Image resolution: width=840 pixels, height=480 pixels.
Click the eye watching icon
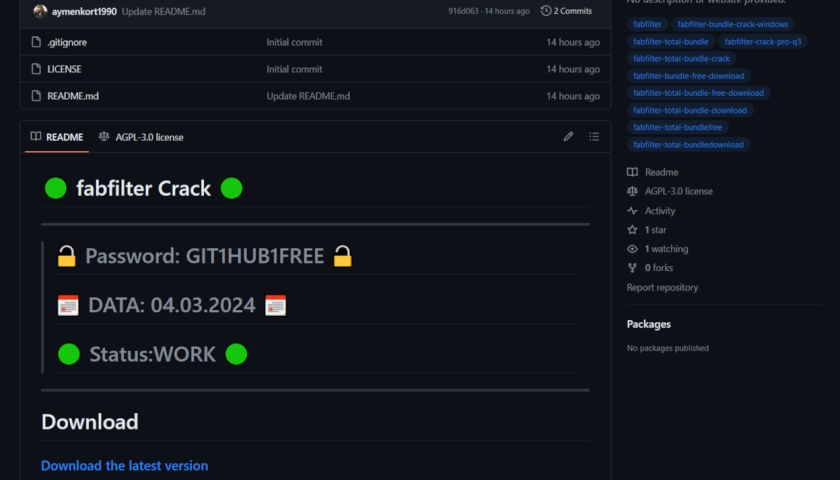click(633, 249)
